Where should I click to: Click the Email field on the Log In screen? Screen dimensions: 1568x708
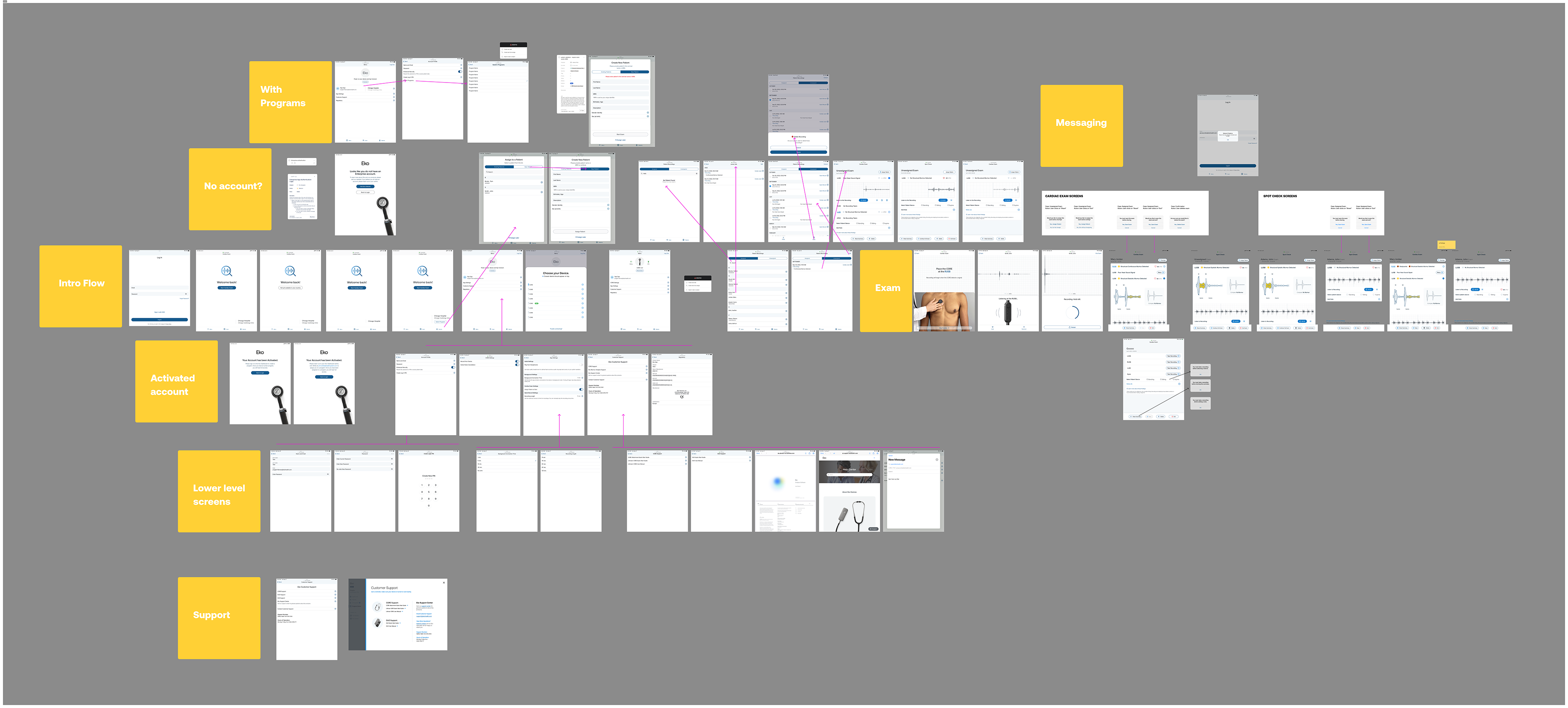pyautogui.click(x=160, y=288)
